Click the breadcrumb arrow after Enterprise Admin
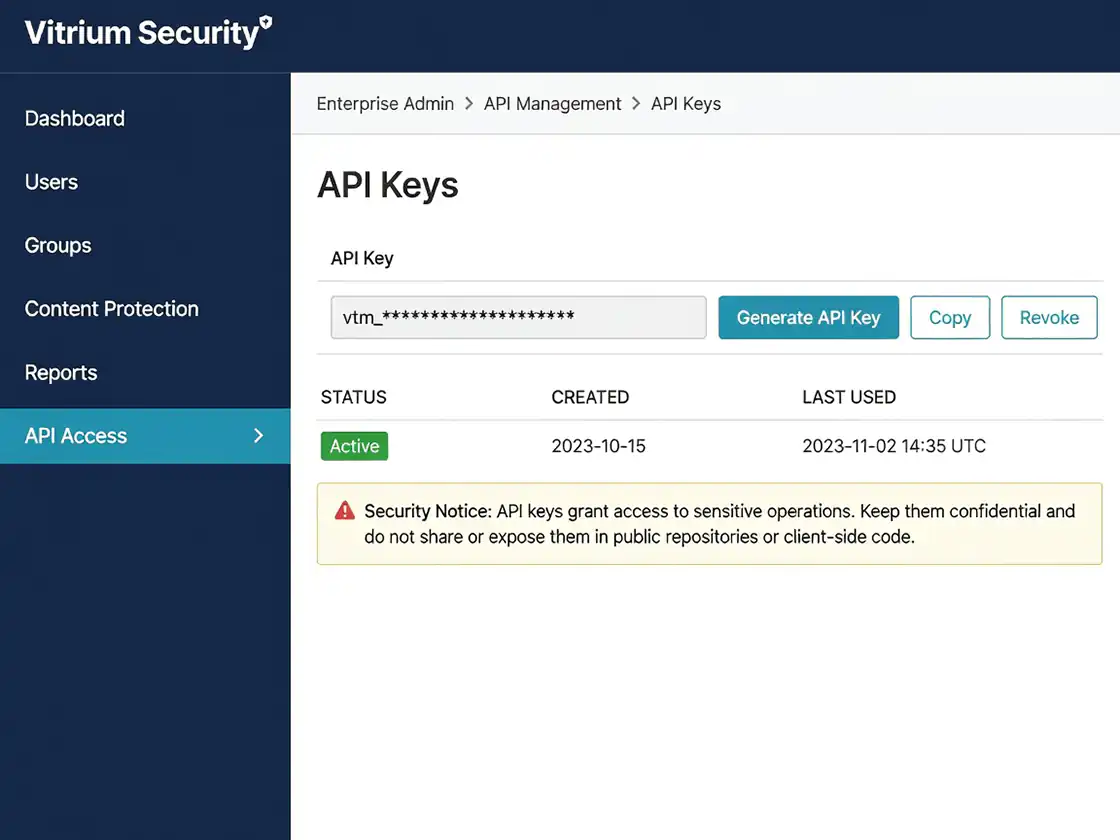1120x840 pixels. tap(469, 104)
